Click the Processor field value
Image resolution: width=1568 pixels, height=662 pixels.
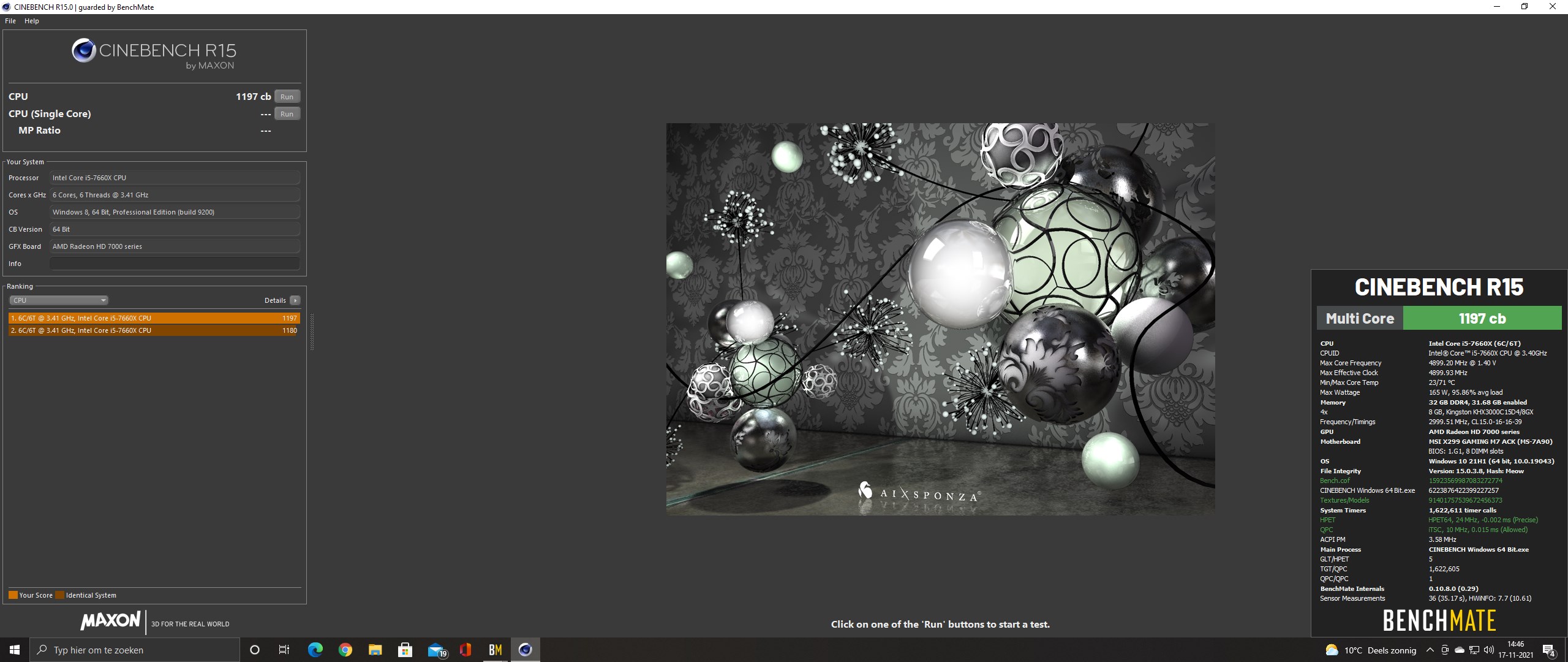click(x=175, y=178)
